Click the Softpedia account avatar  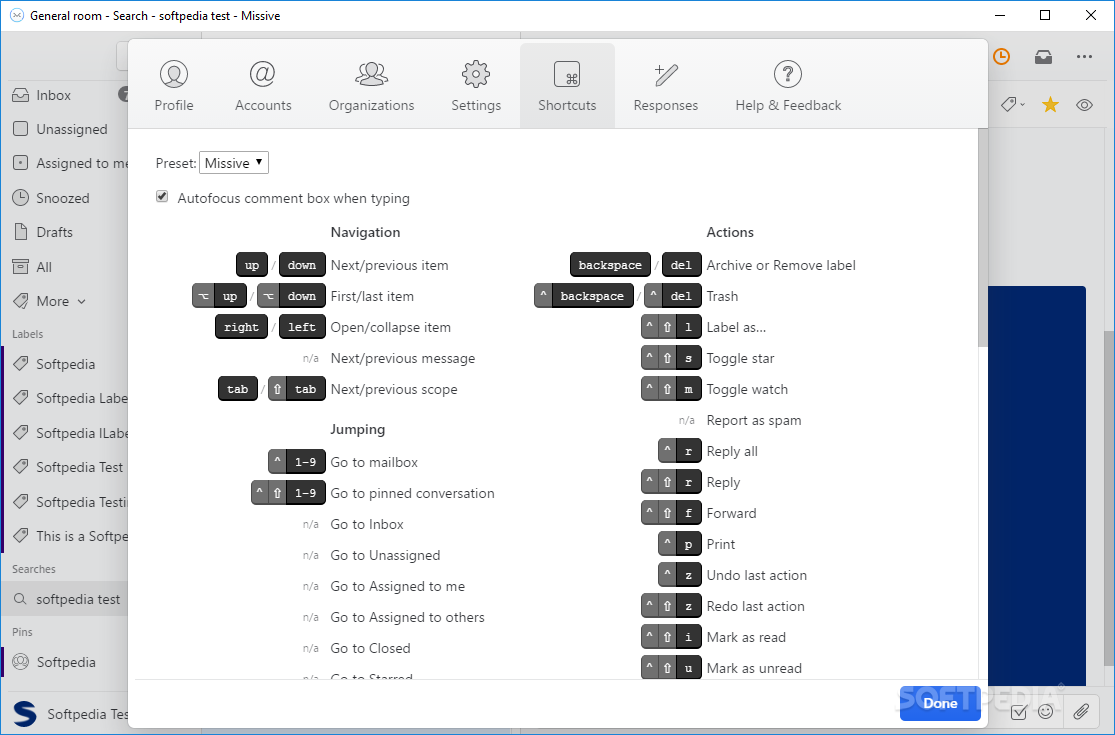(25, 713)
